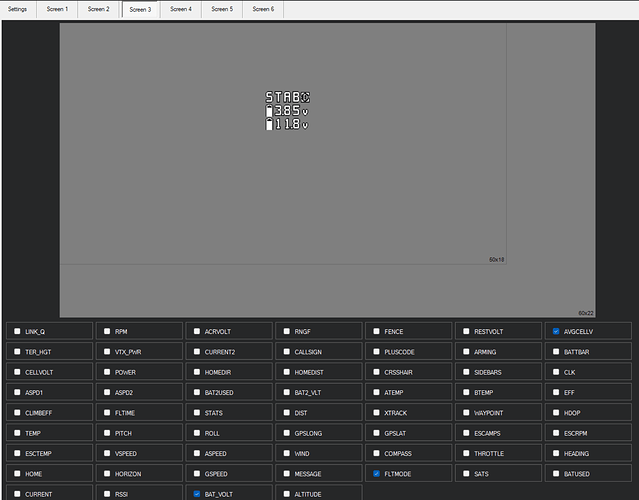Image resolution: width=639 pixels, height=500 pixels.
Task: Tick the THROTTLE checkbox
Action: [466, 454]
